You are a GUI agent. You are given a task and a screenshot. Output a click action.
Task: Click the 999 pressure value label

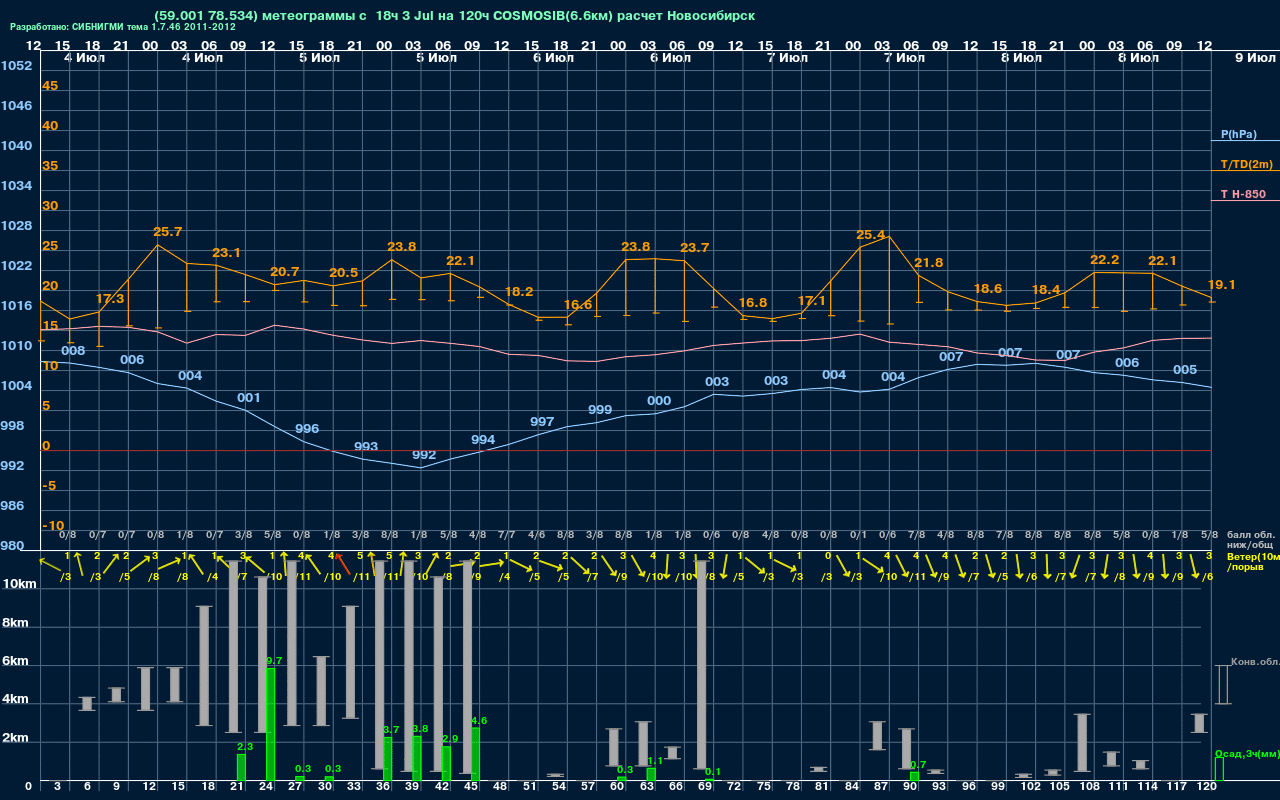[600, 410]
